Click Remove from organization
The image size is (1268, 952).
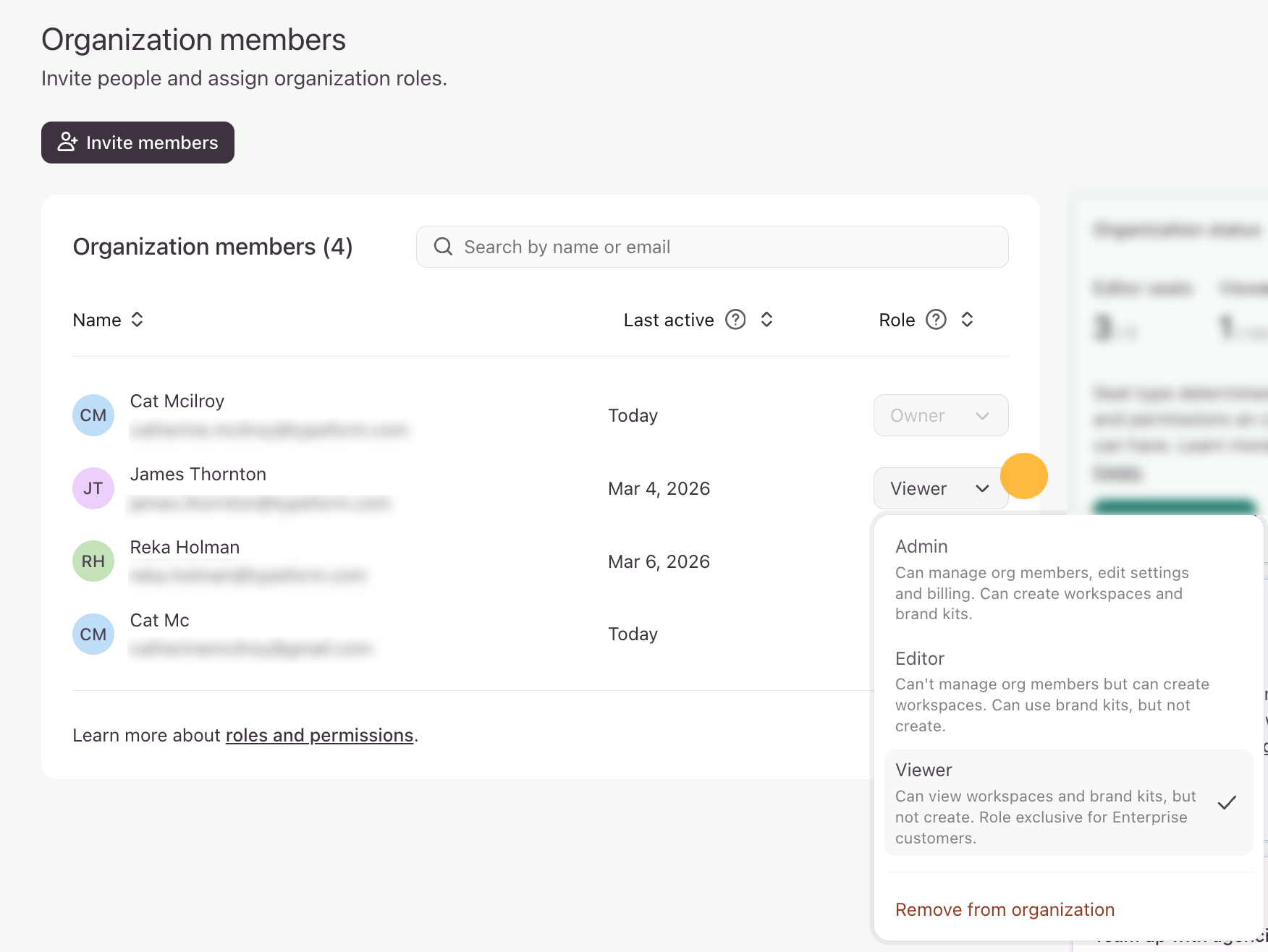pos(1005,909)
